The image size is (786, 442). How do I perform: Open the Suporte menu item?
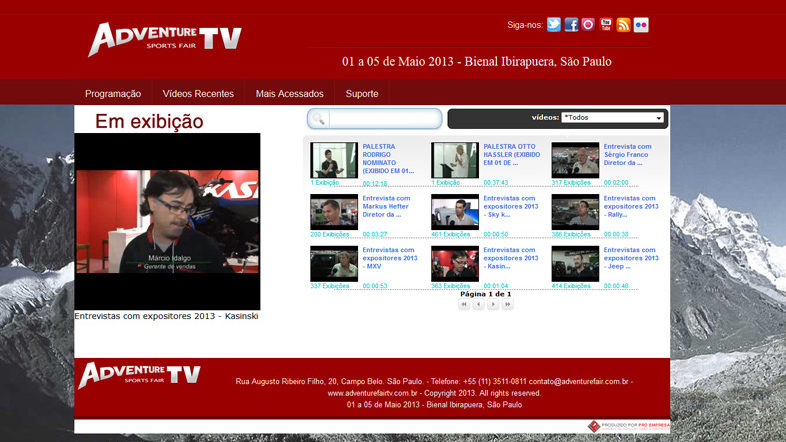point(362,94)
